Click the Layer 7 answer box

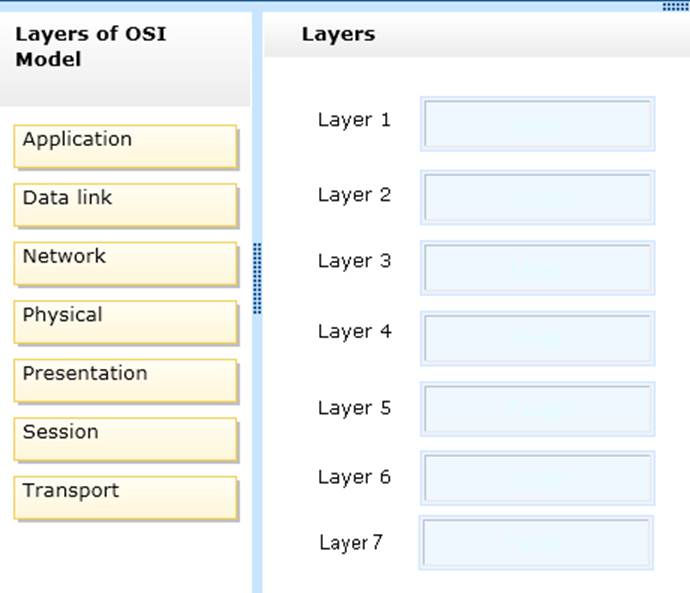coord(536,543)
